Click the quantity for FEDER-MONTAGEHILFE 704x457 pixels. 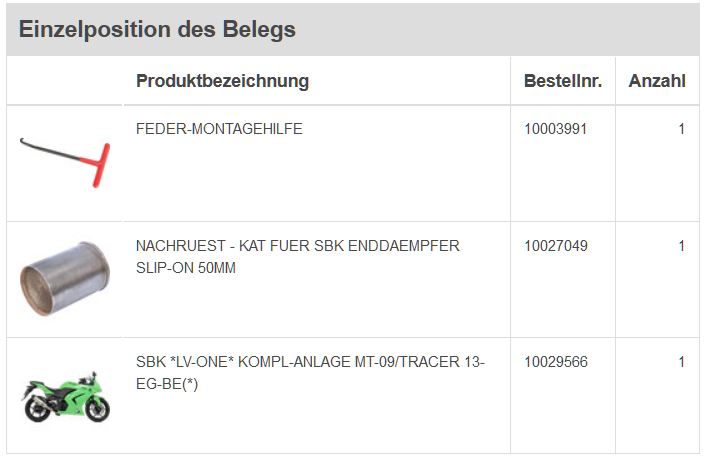pos(681,129)
